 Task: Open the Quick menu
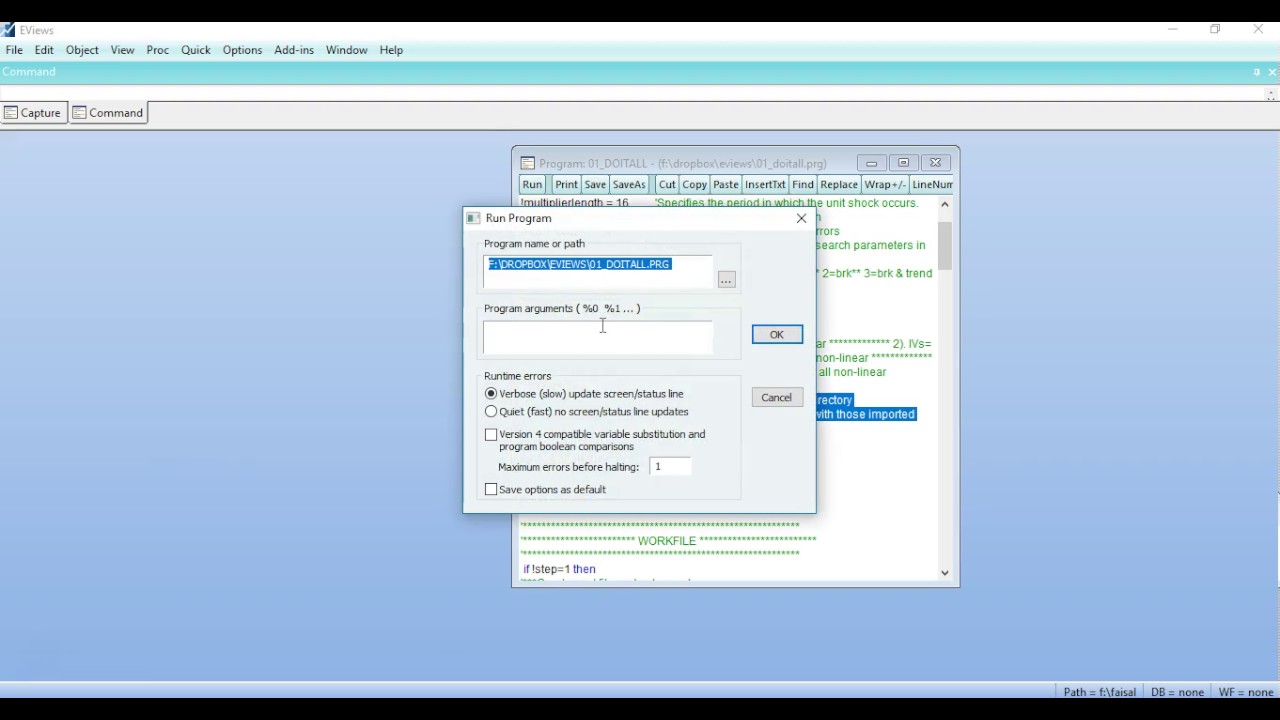196,50
